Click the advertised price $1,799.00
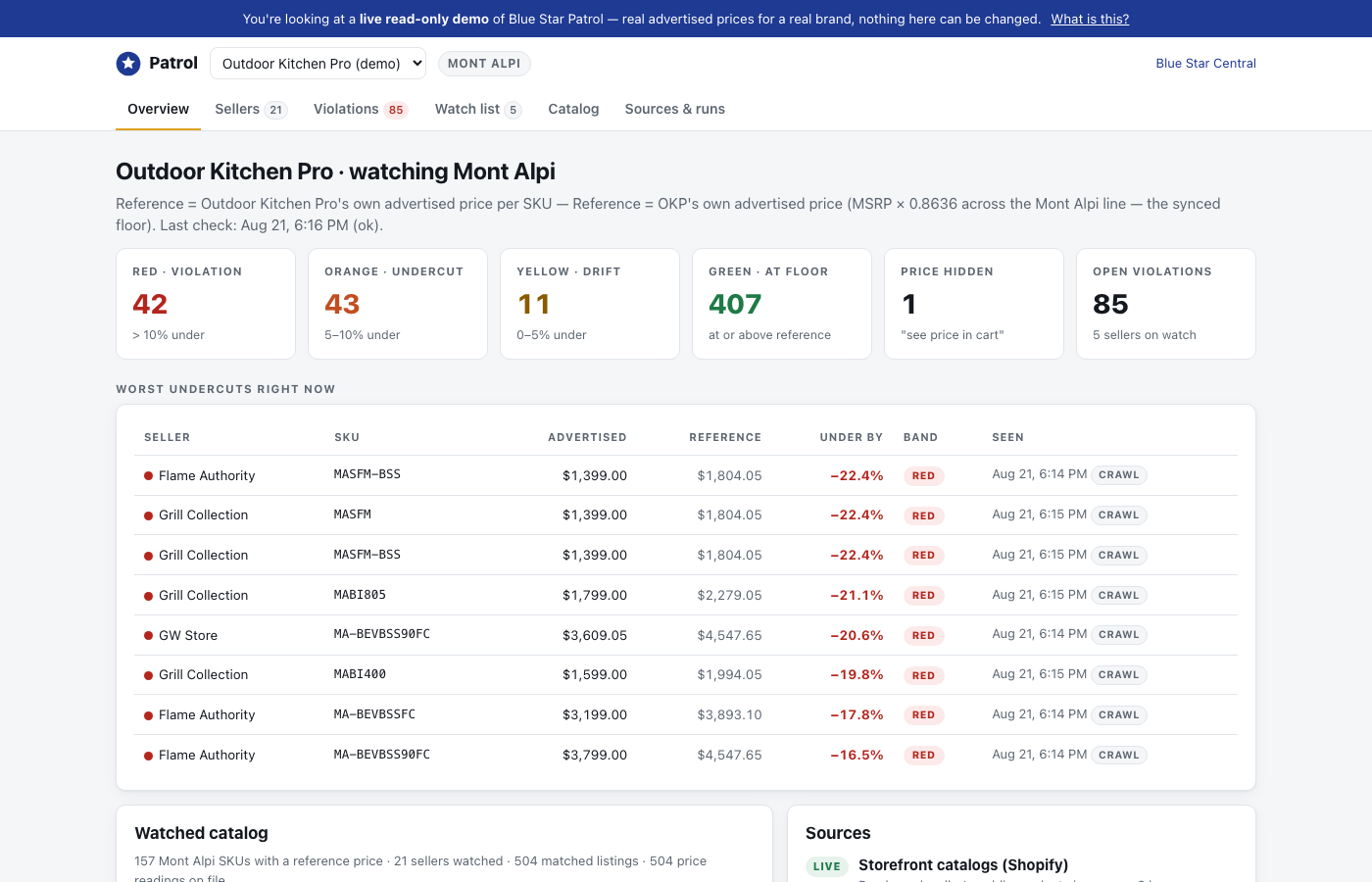1372x882 pixels. tap(595, 595)
